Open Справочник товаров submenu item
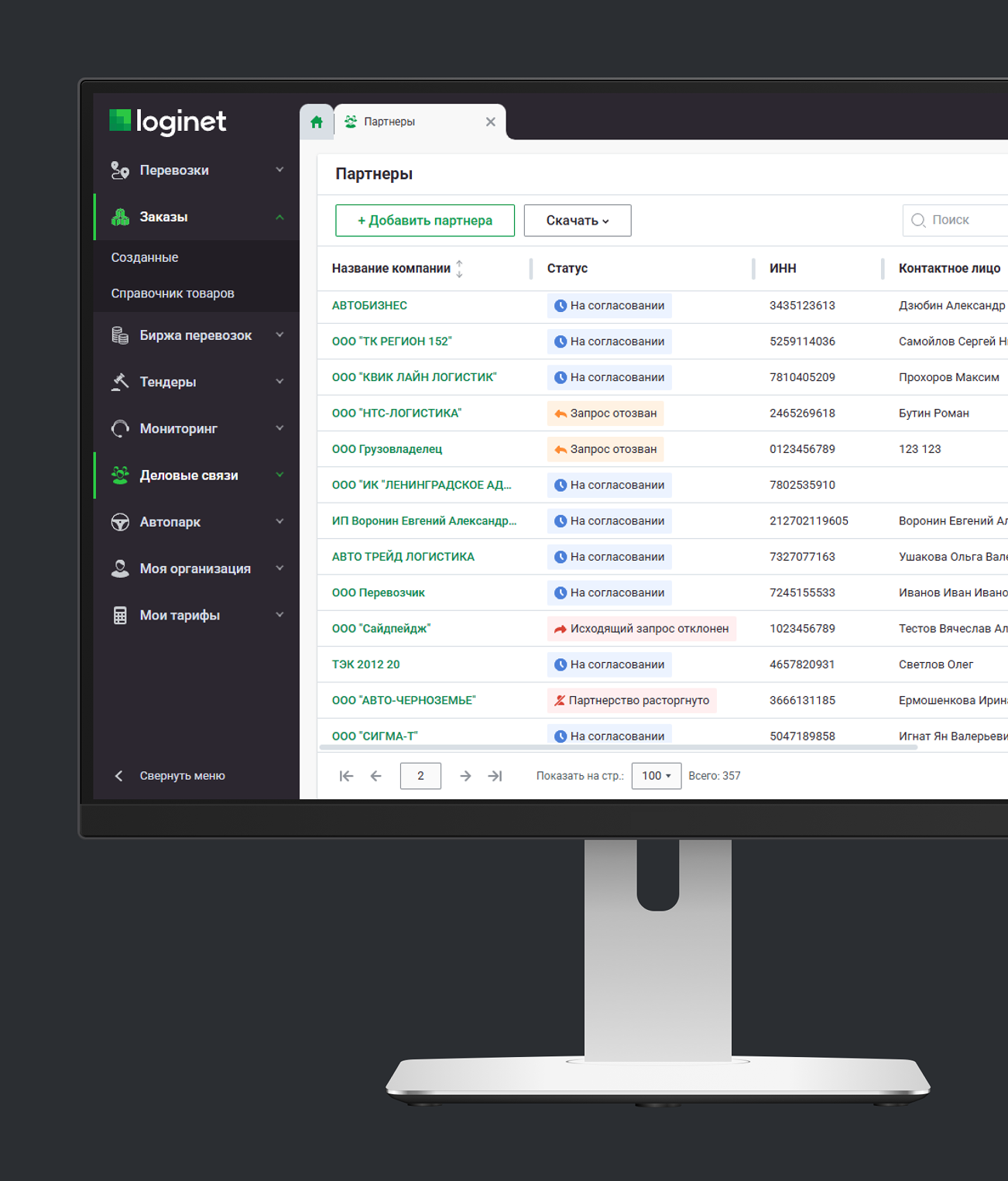This screenshot has width=1008, height=1181. pos(173,294)
